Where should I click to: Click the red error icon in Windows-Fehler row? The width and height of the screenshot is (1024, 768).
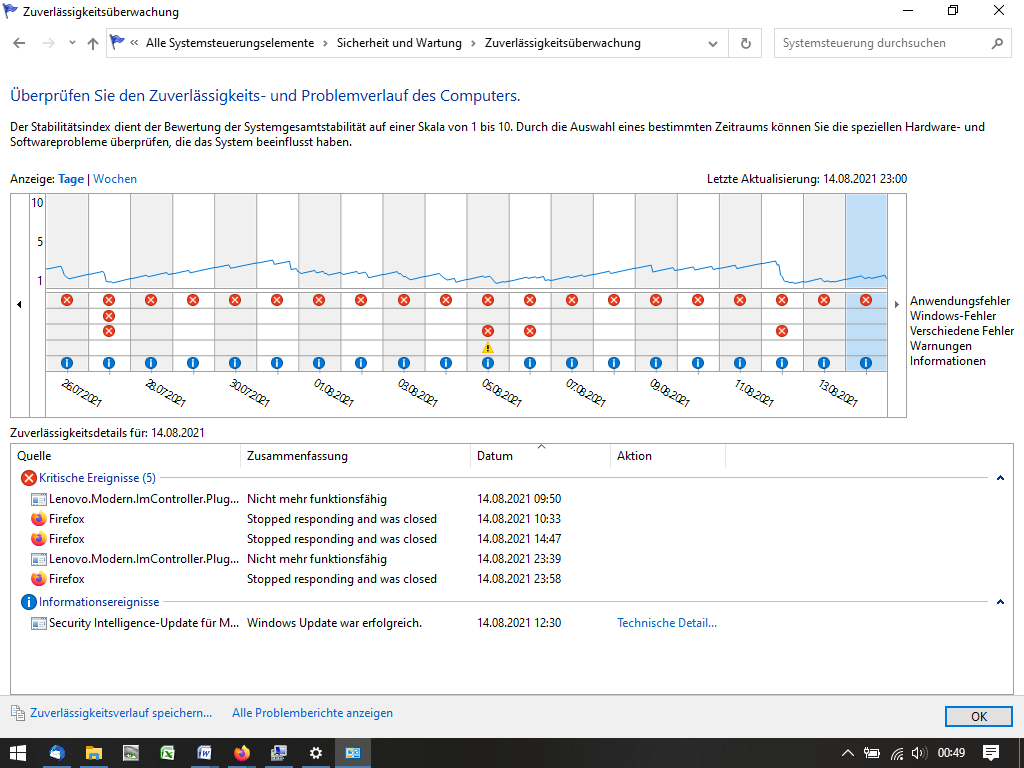[109, 316]
